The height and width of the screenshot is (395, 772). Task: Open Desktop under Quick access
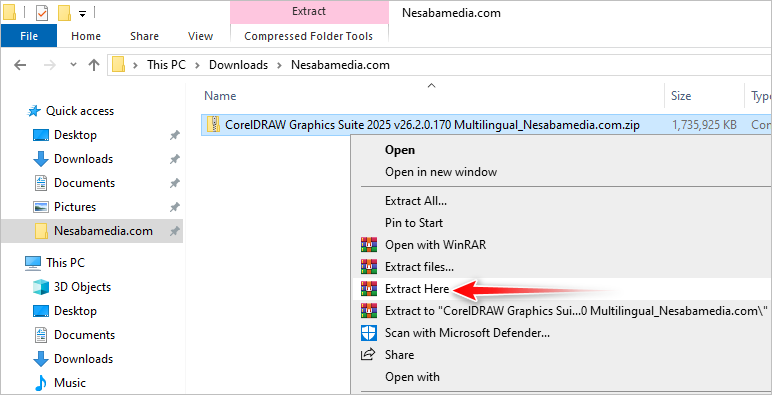(75, 135)
